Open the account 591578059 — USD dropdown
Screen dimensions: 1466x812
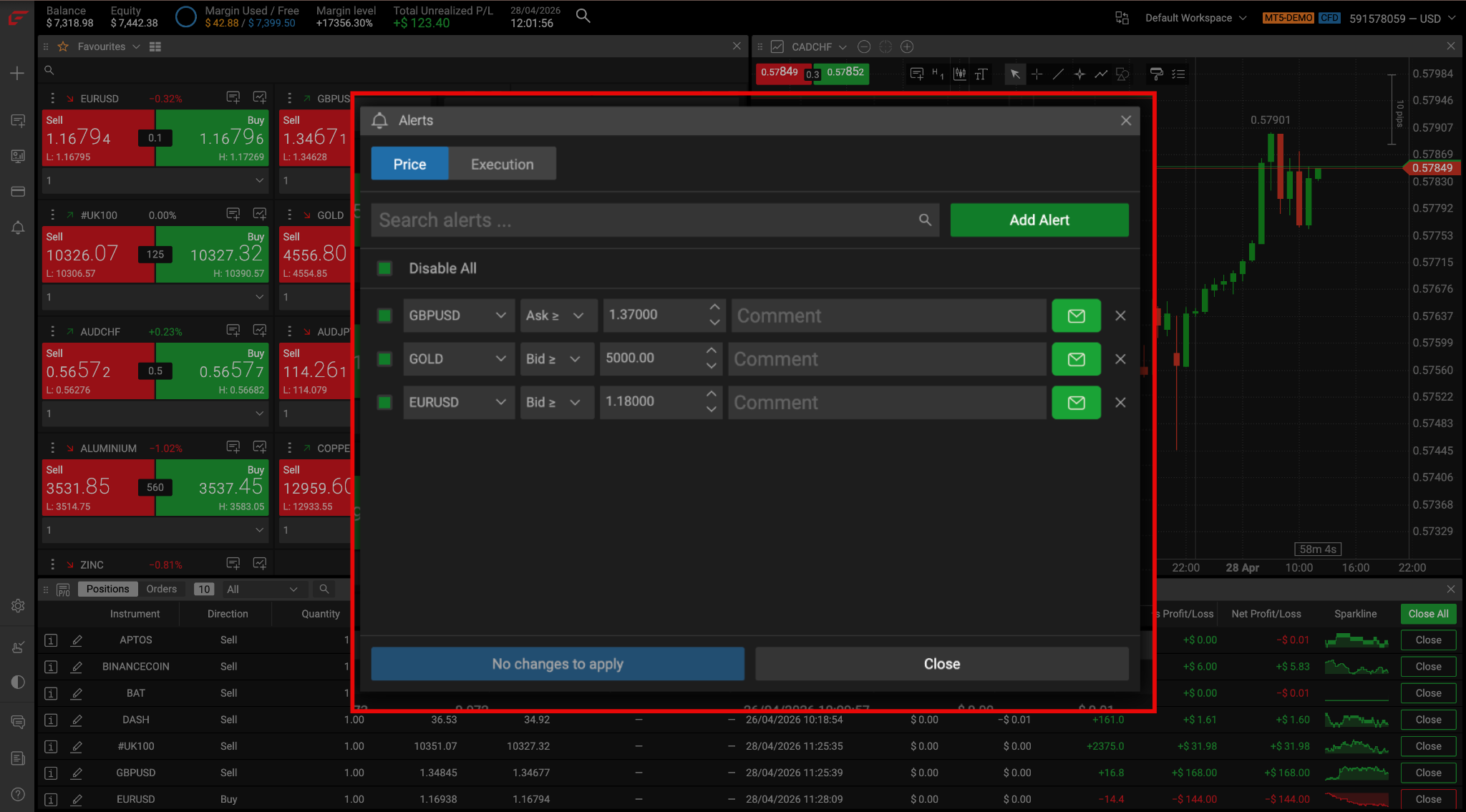pyautogui.click(x=1402, y=19)
